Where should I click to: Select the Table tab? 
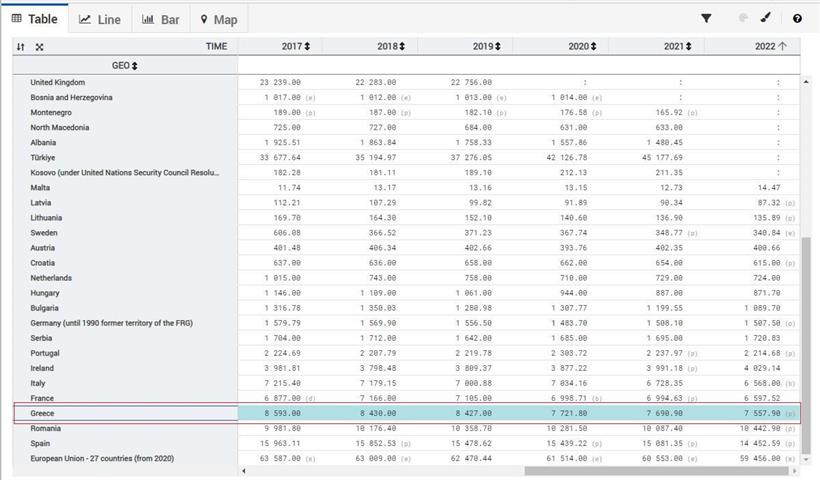click(35, 19)
